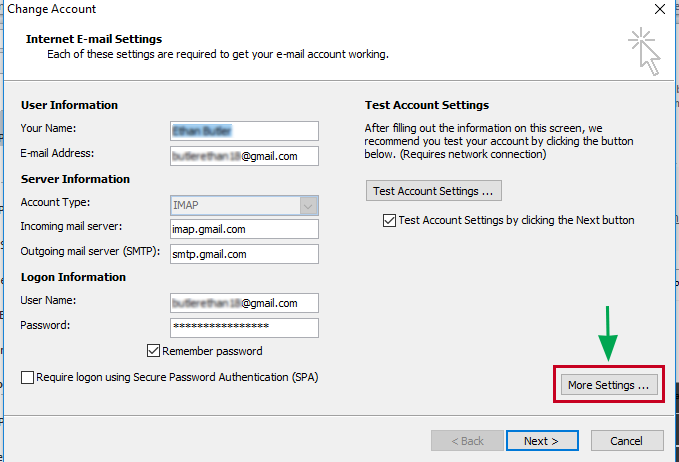Click the E-mail Address input field
This screenshot has height=462, width=679.
244,156
